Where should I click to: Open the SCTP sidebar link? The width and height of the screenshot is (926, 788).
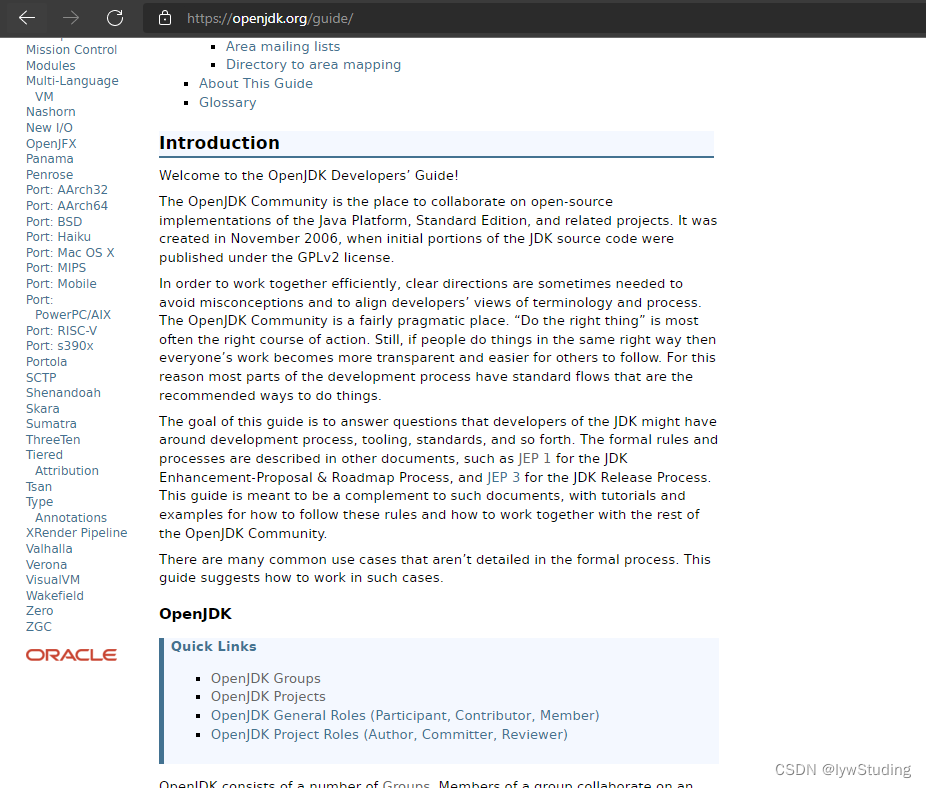41,378
